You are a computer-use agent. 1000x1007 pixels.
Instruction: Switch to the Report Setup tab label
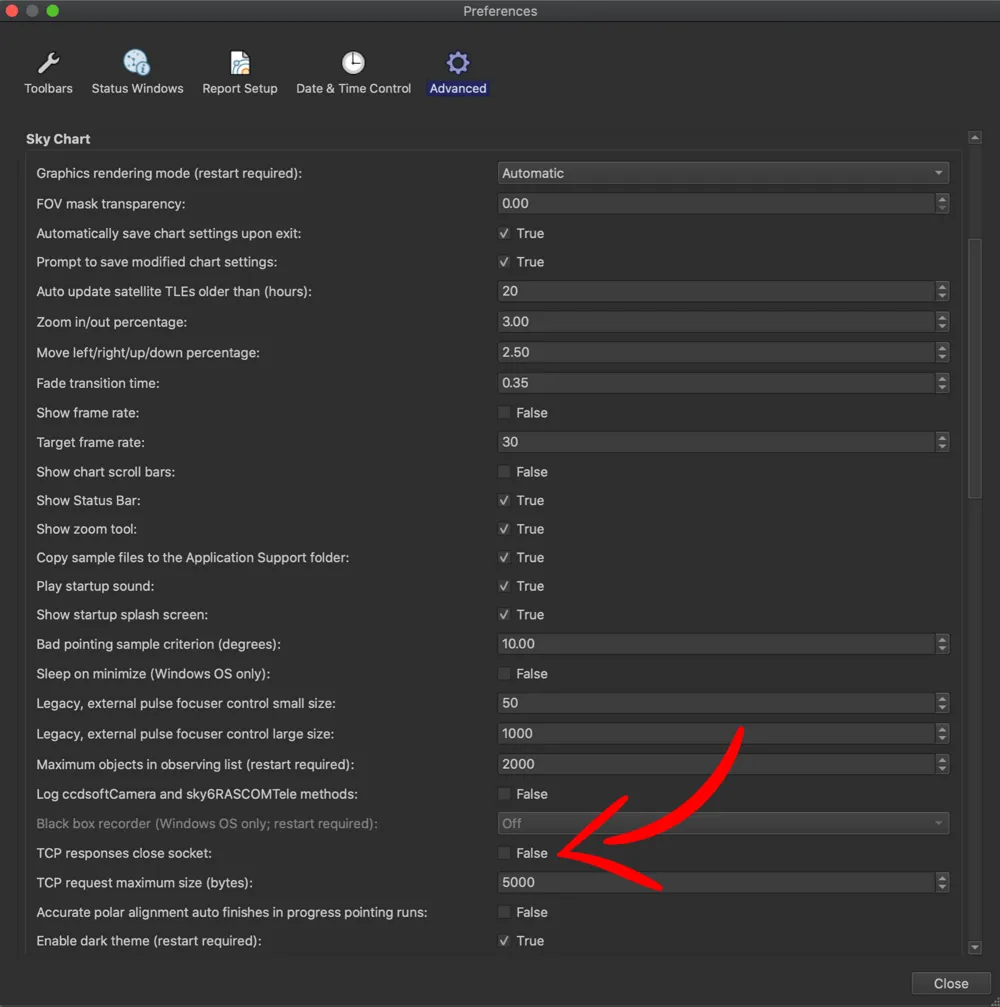[x=240, y=89]
